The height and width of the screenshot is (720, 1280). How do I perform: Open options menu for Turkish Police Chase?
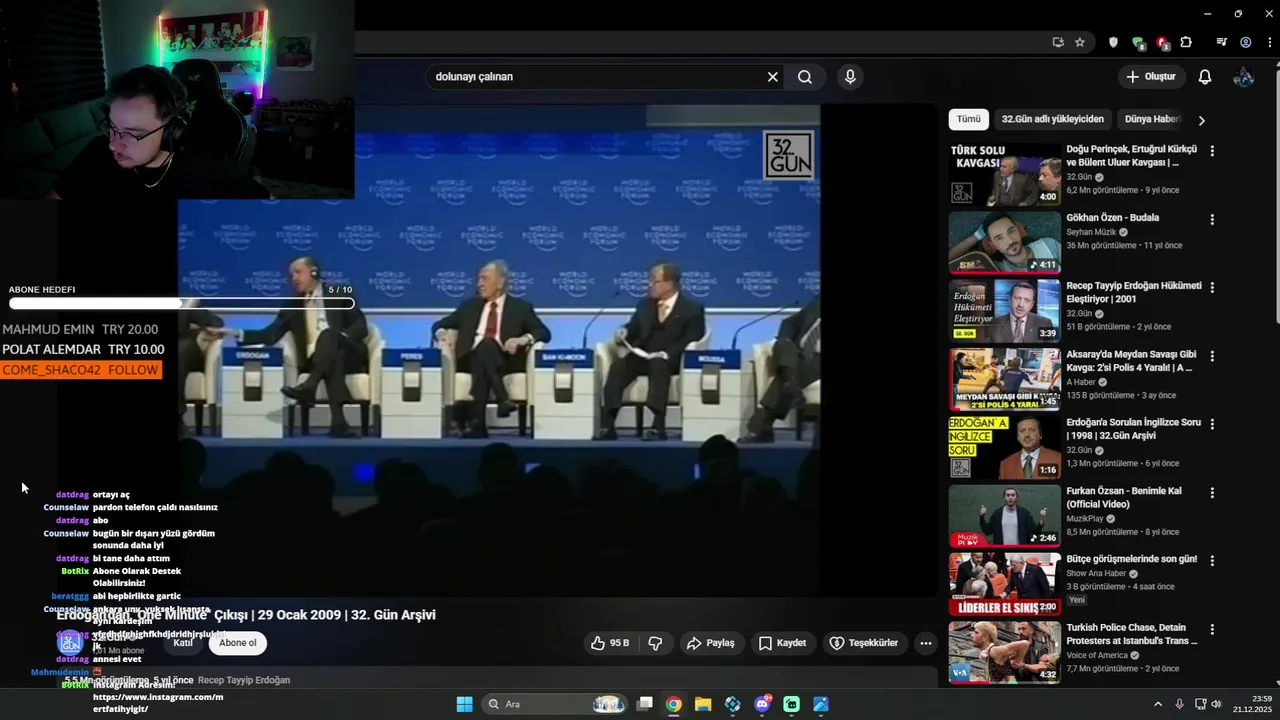tap(1212, 629)
